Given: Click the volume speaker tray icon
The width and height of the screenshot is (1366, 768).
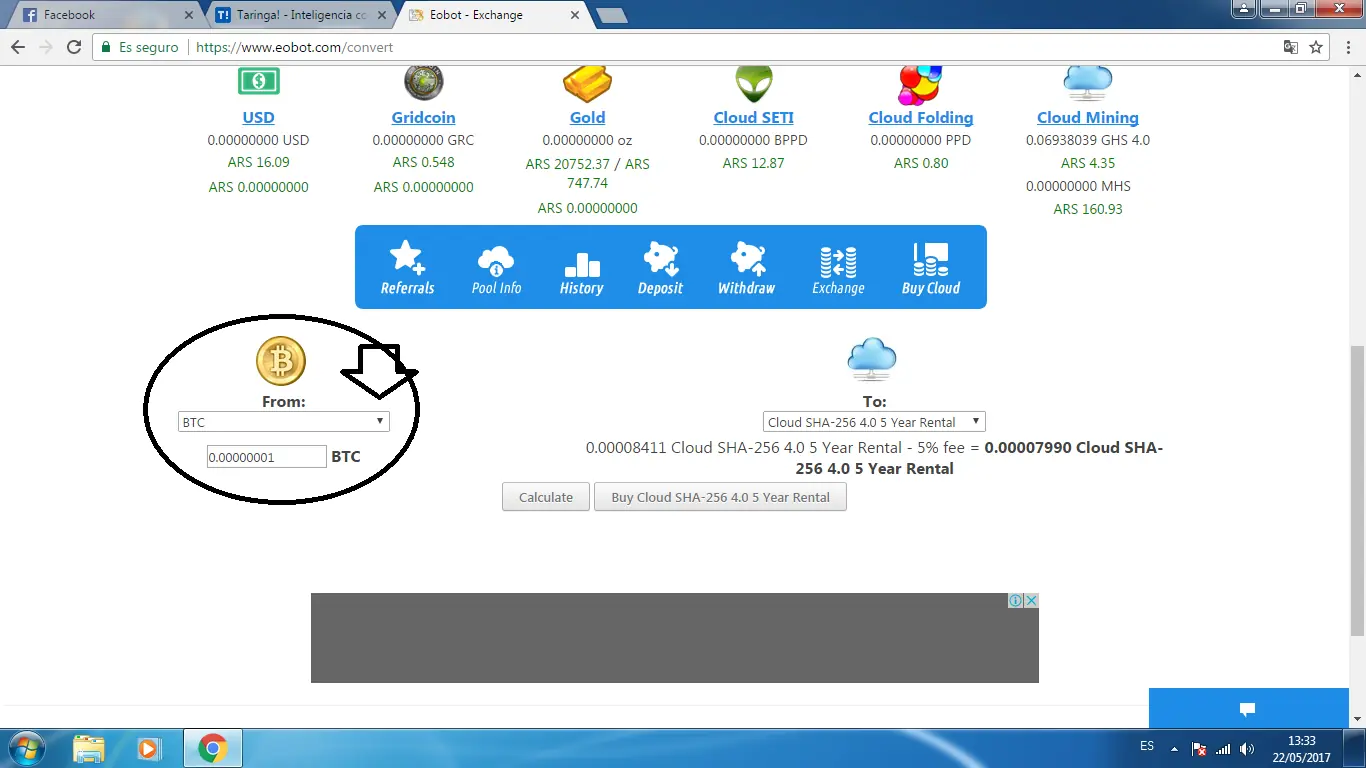Looking at the screenshot, I should pyautogui.click(x=1247, y=748).
